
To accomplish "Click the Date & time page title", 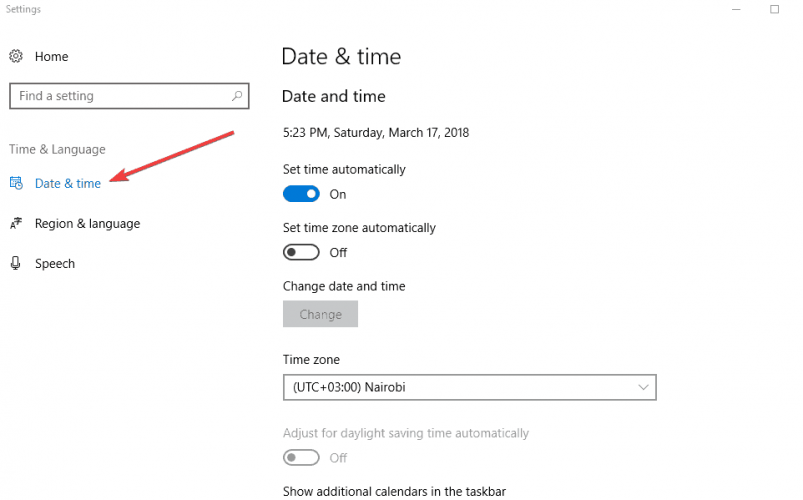I will [x=342, y=56].
